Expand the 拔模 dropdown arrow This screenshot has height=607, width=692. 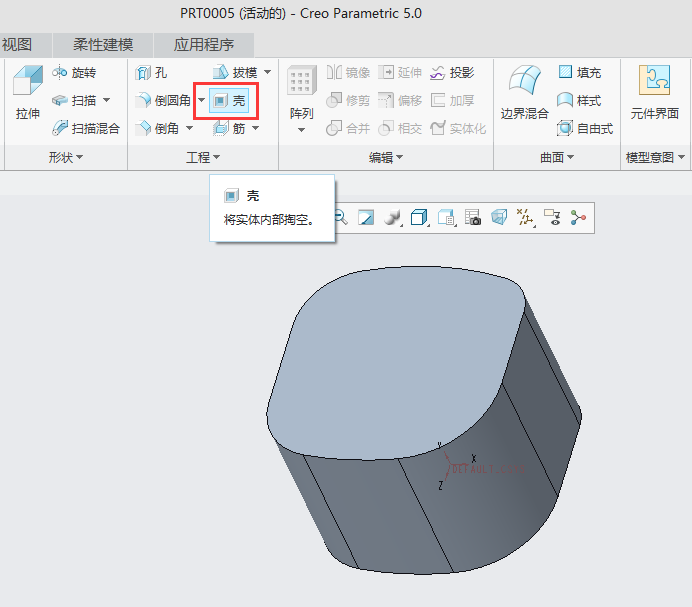pos(267,72)
